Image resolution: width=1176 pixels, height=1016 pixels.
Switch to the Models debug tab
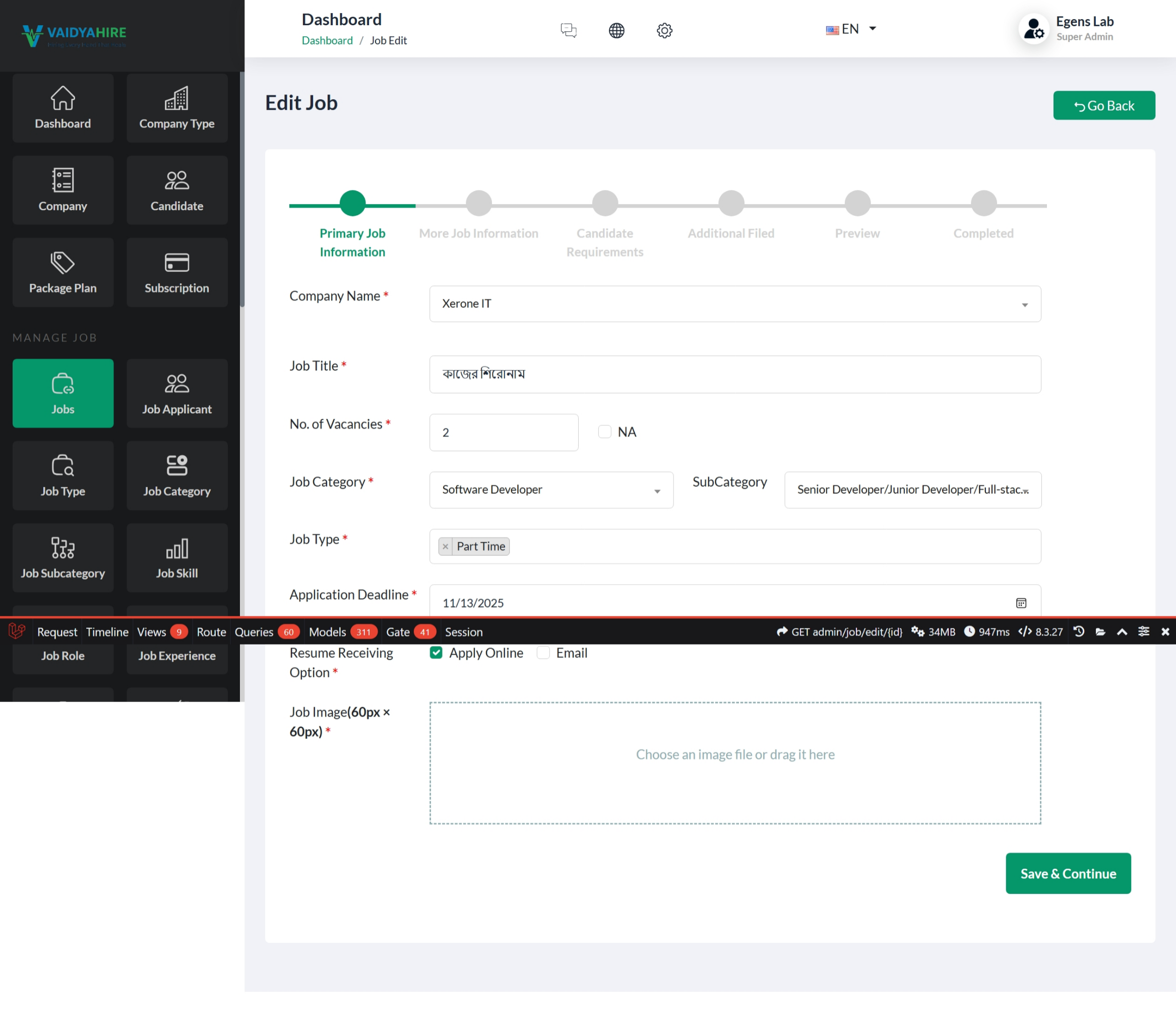click(x=328, y=632)
